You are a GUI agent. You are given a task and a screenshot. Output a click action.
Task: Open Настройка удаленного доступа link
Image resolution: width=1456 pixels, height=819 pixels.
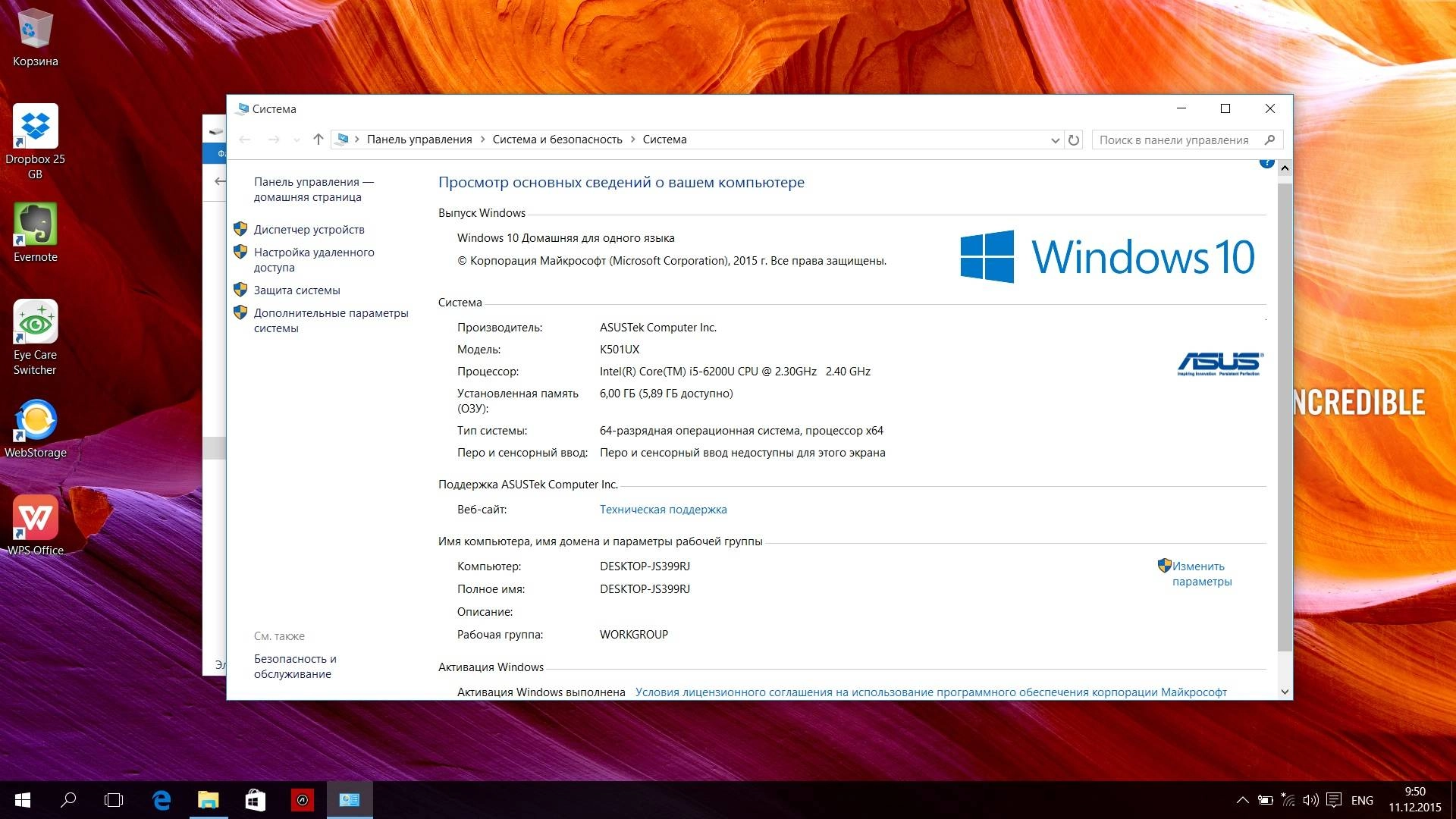[x=314, y=260]
